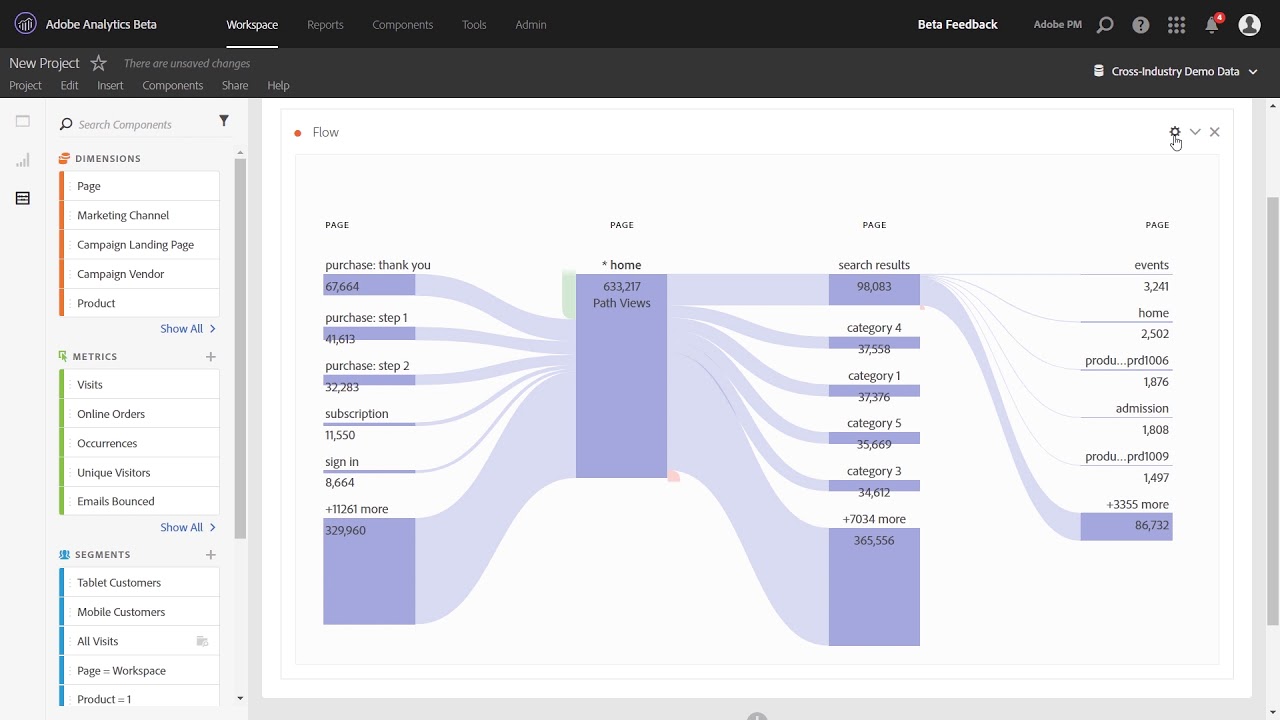The image size is (1280, 720).
Task: Toggle the favorite star next to New Project
Action: click(97, 62)
